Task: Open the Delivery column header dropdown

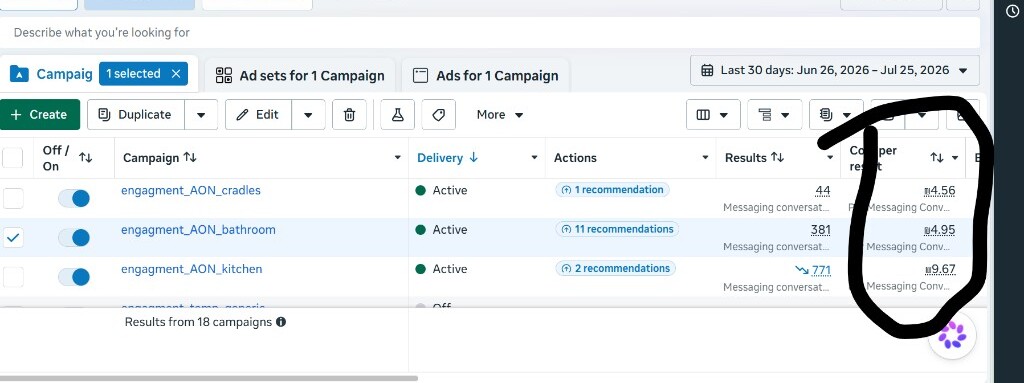Action: pyautogui.click(x=534, y=158)
